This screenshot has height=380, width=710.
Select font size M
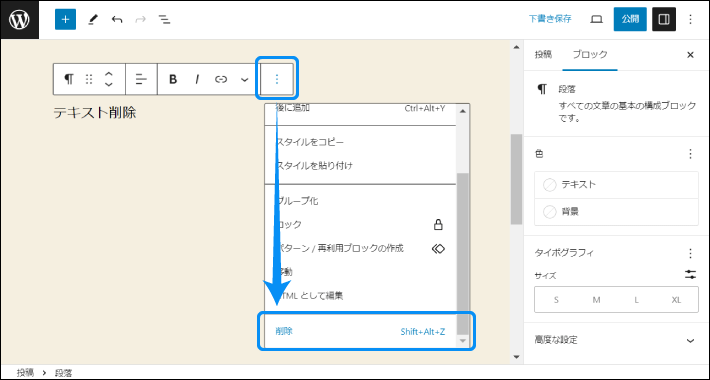coord(596,300)
